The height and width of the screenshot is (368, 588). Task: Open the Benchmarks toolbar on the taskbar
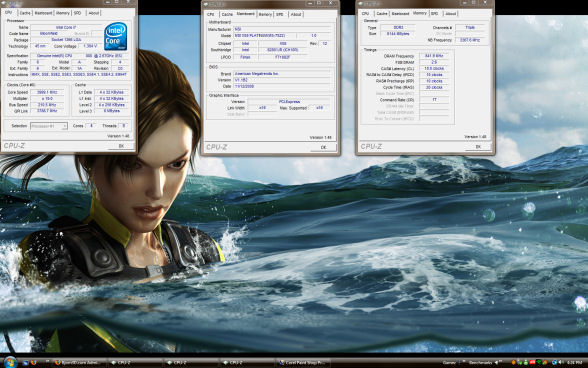click(480, 363)
